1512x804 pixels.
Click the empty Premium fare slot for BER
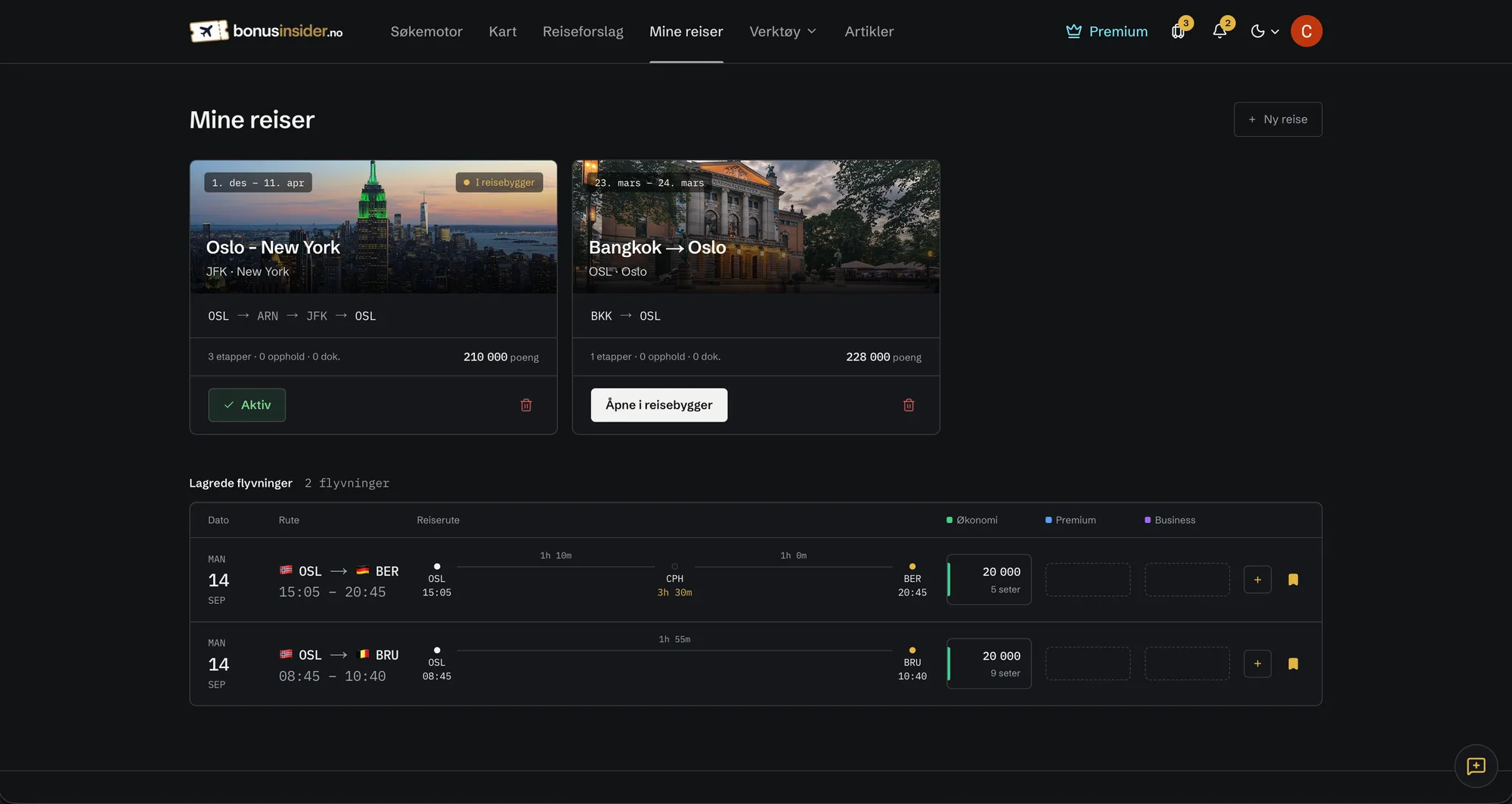(x=1088, y=580)
